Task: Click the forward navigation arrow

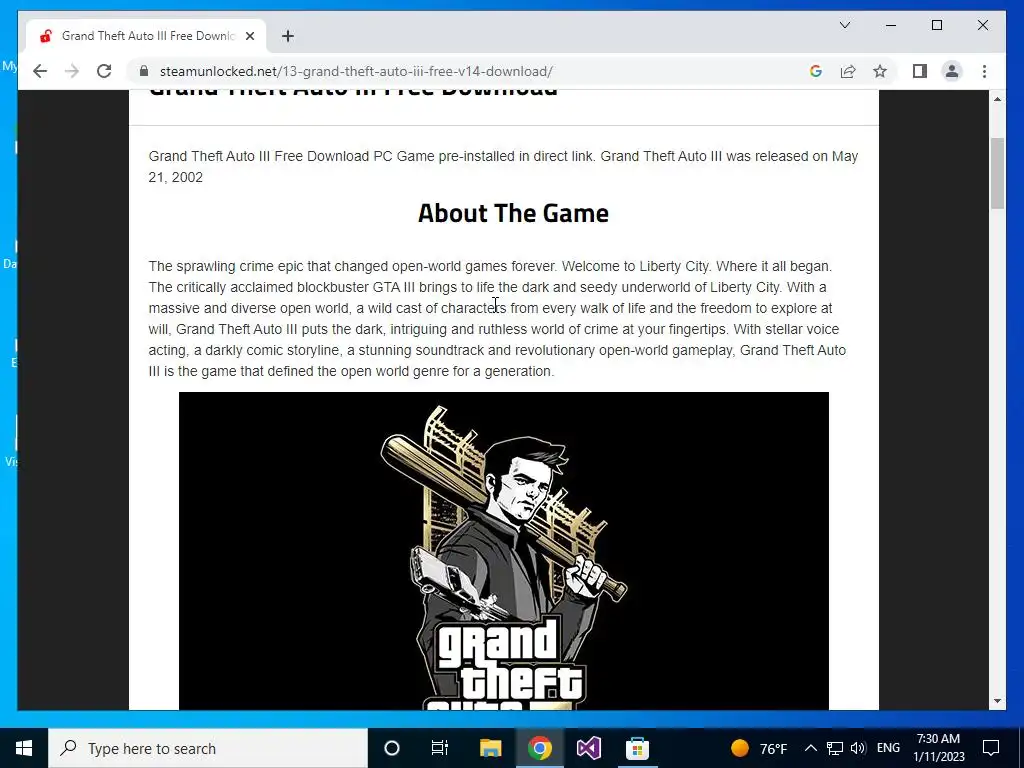Action: [x=72, y=71]
